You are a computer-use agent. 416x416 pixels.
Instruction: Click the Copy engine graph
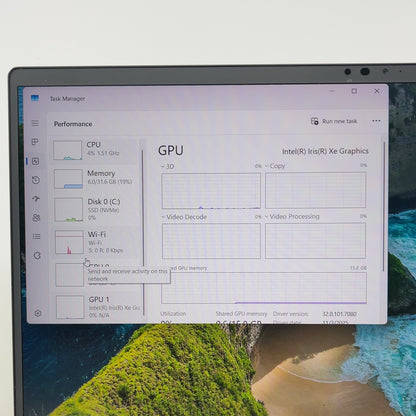pyautogui.click(x=316, y=190)
